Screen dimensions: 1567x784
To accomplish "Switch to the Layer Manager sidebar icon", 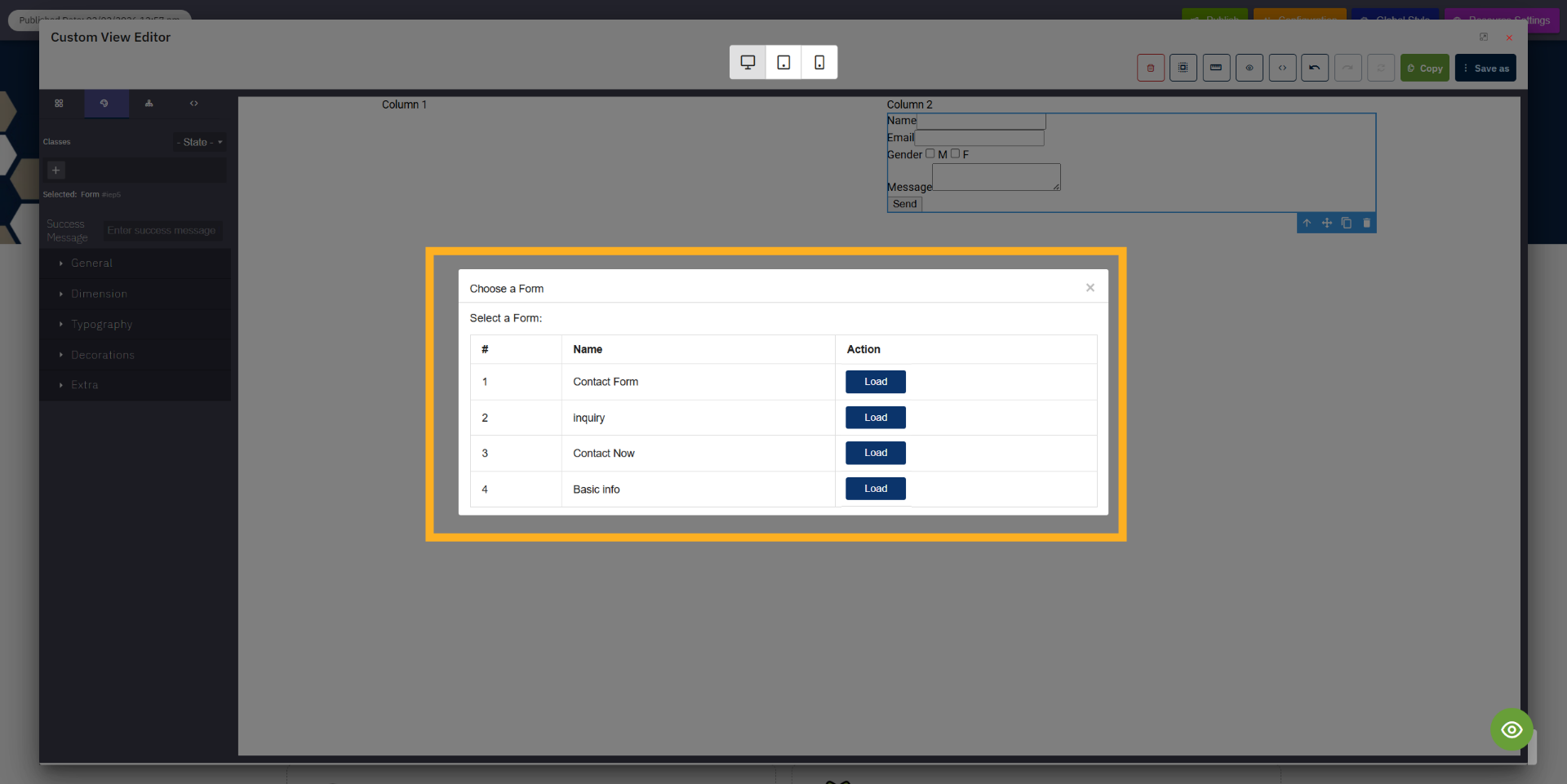I will (150, 104).
